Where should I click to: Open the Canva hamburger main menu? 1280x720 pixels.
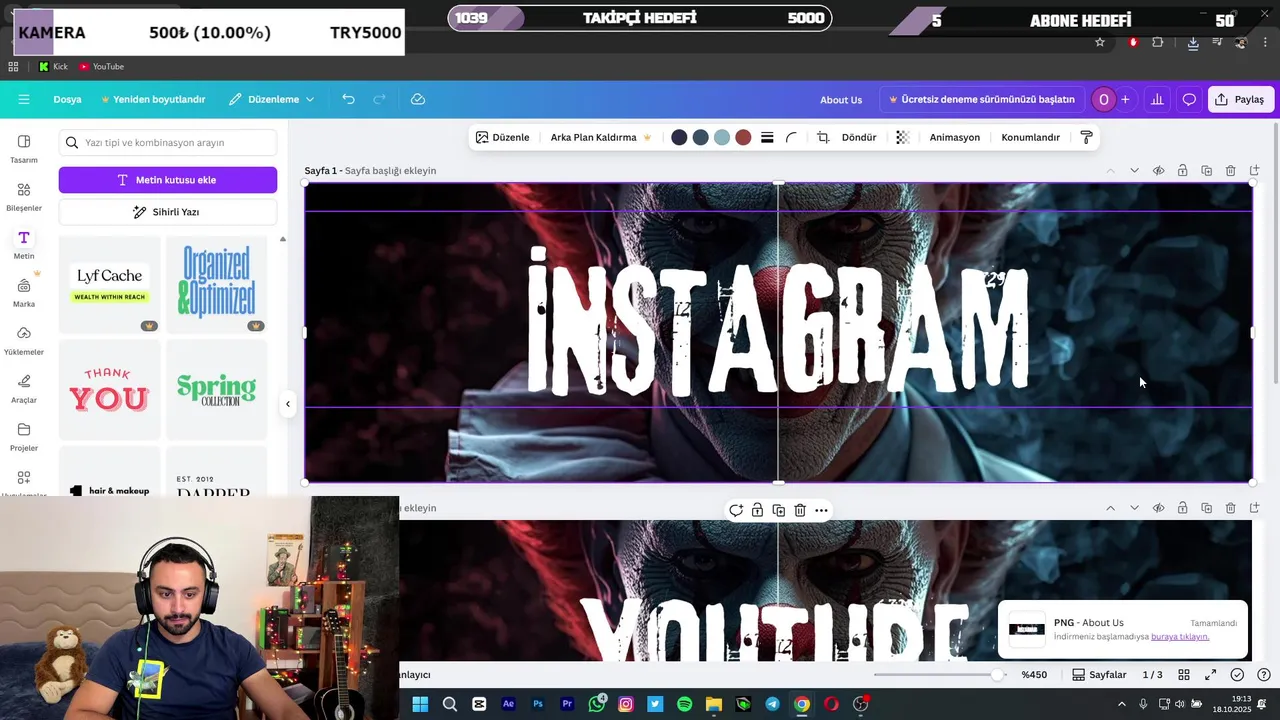pos(24,99)
